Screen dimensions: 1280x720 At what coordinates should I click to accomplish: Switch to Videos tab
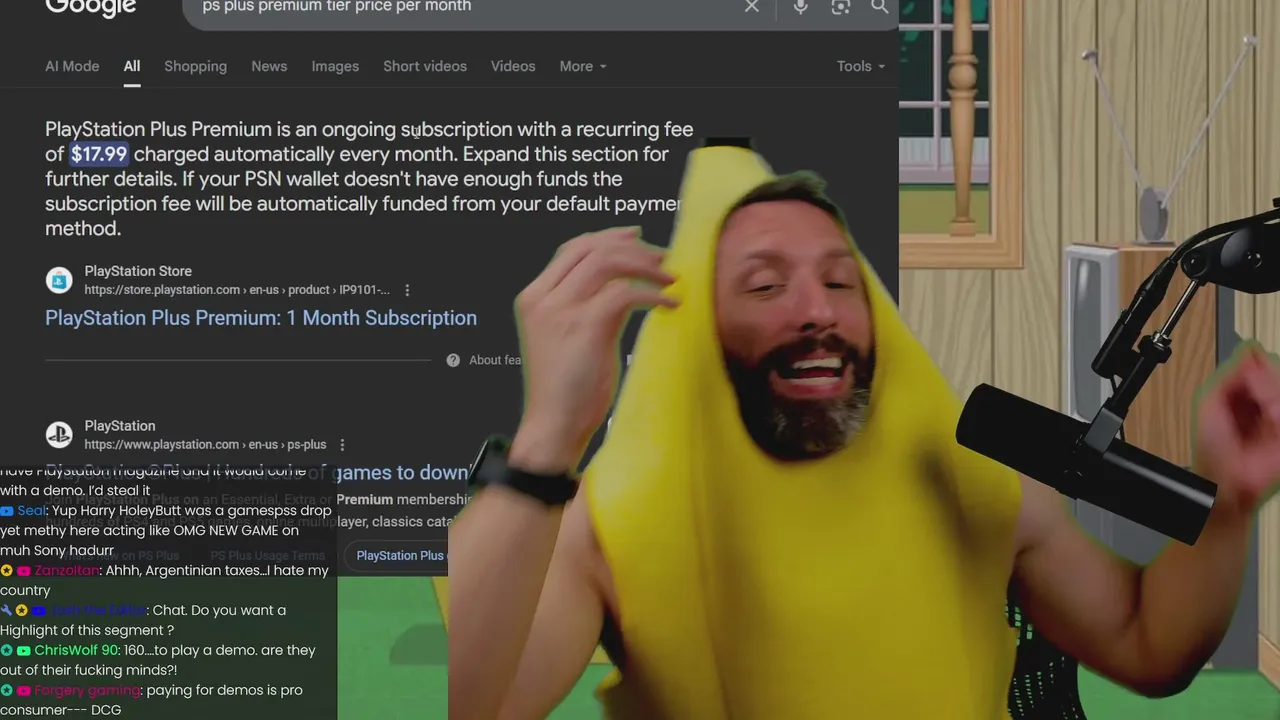pyautogui.click(x=513, y=66)
